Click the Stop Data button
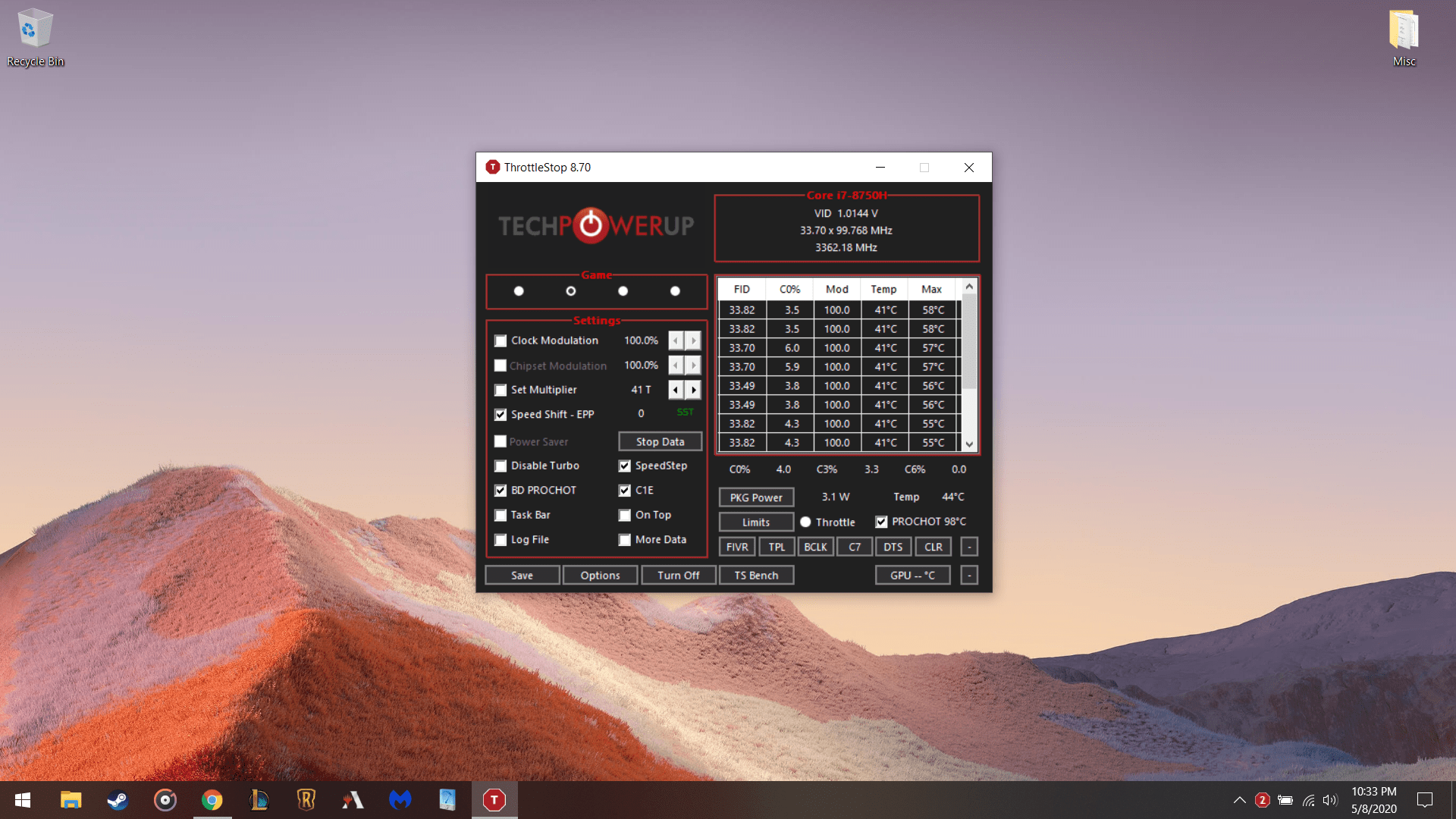Image resolution: width=1456 pixels, height=819 pixels. click(x=659, y=441)
